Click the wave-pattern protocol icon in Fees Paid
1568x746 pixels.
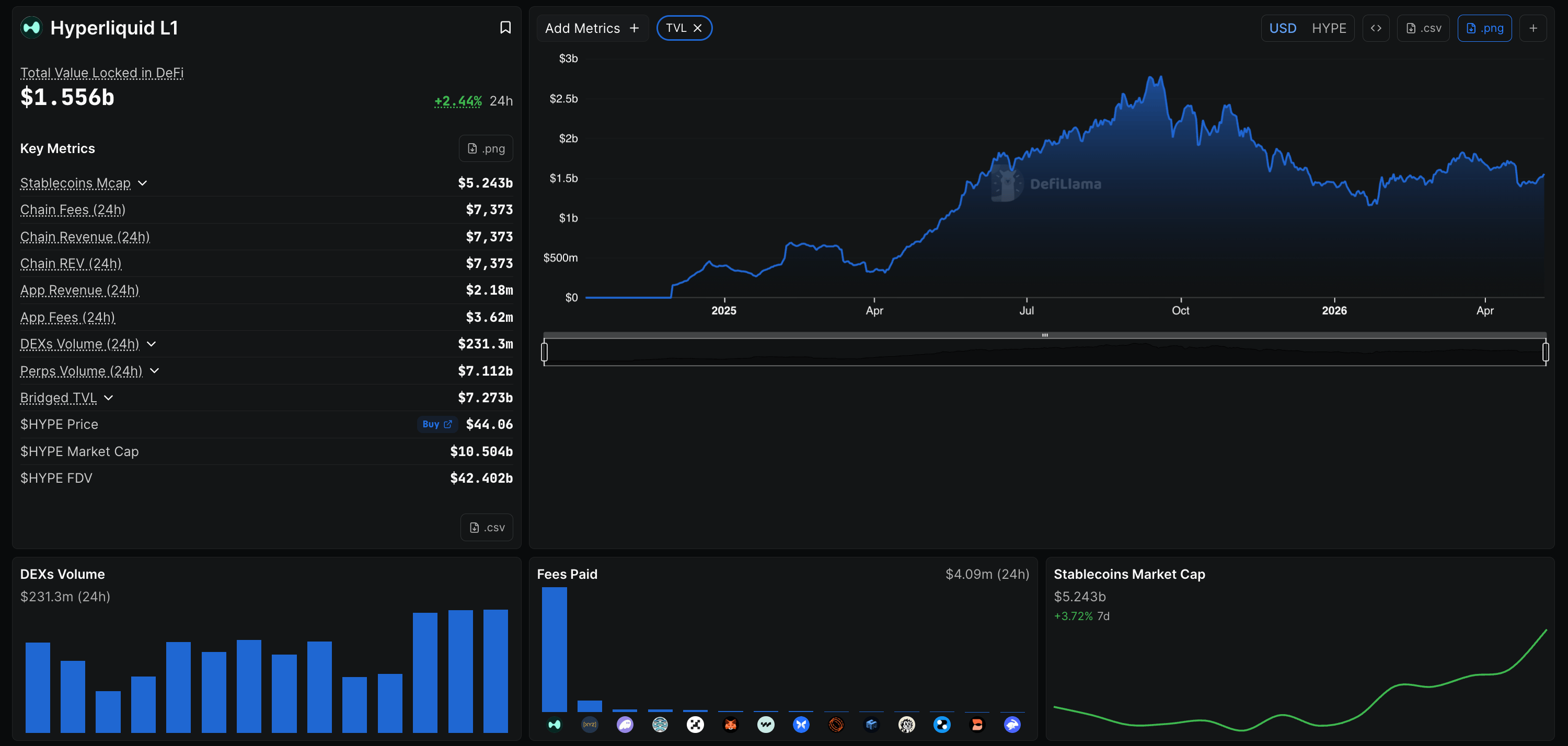pos(660,724)
